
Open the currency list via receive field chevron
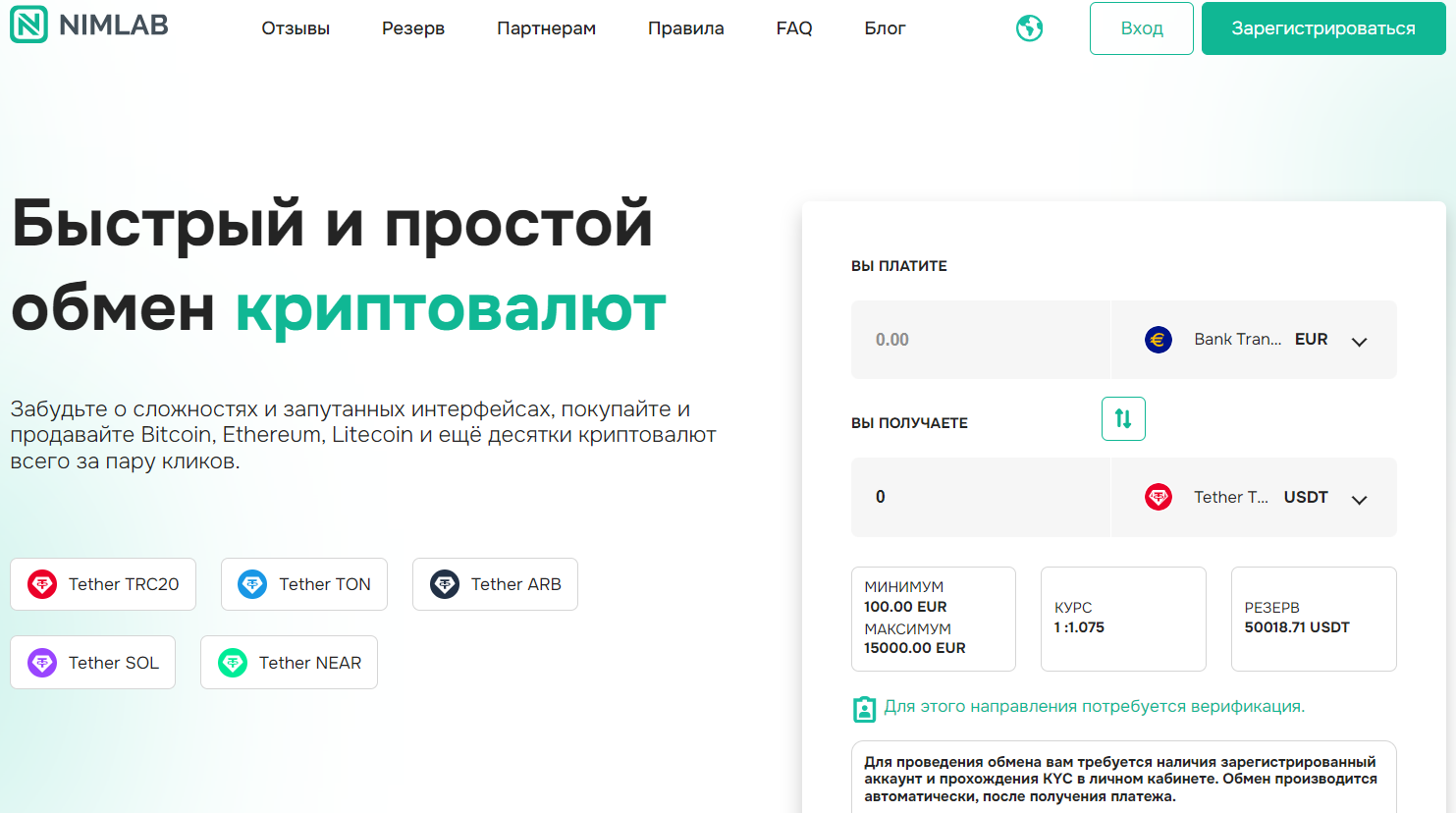click(1360, 498)
